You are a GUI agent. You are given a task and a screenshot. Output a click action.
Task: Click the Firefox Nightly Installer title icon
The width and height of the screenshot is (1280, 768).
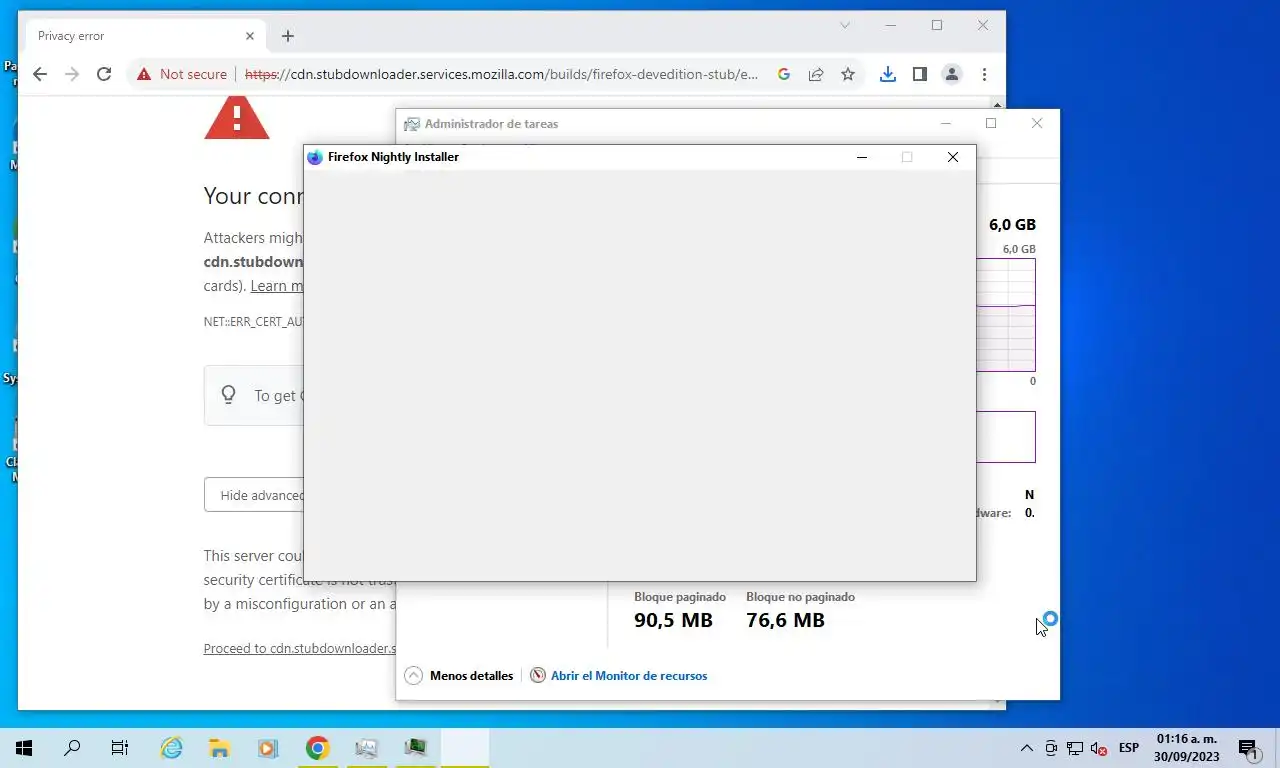[x=315, y=157]
